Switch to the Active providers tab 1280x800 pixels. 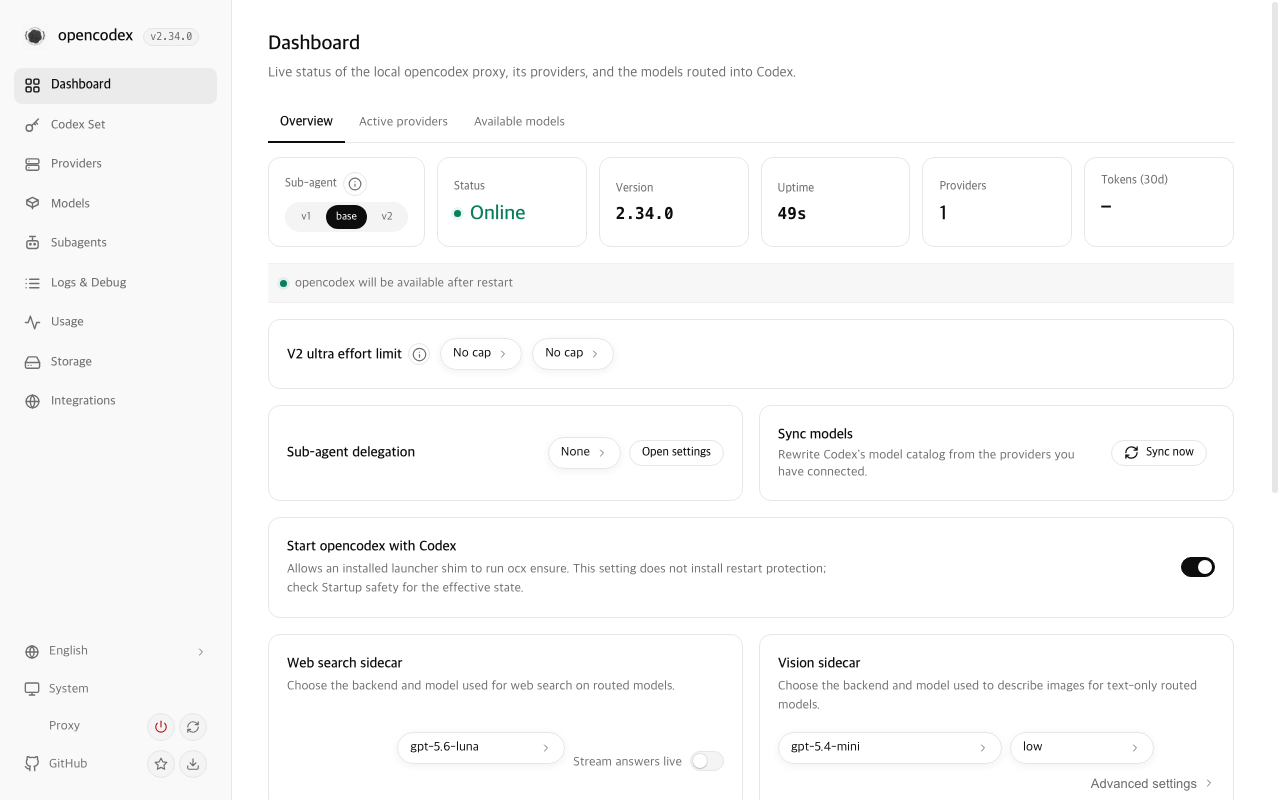point(403,122)
